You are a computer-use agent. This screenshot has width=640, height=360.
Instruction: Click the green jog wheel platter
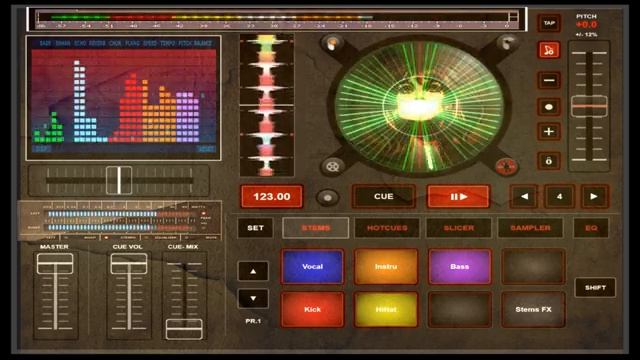419,106
